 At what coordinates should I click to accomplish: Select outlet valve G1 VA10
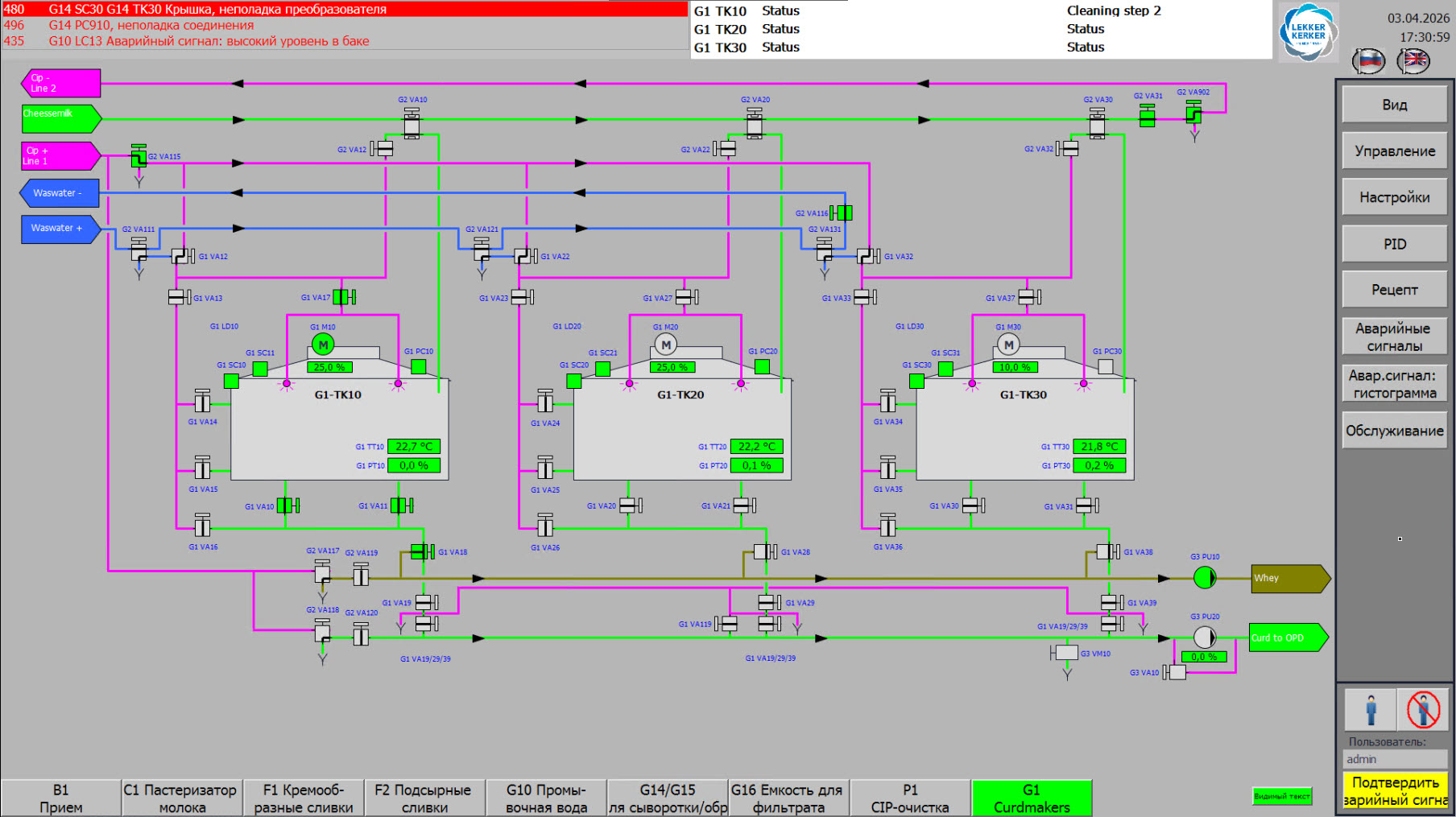click(287, 505)
